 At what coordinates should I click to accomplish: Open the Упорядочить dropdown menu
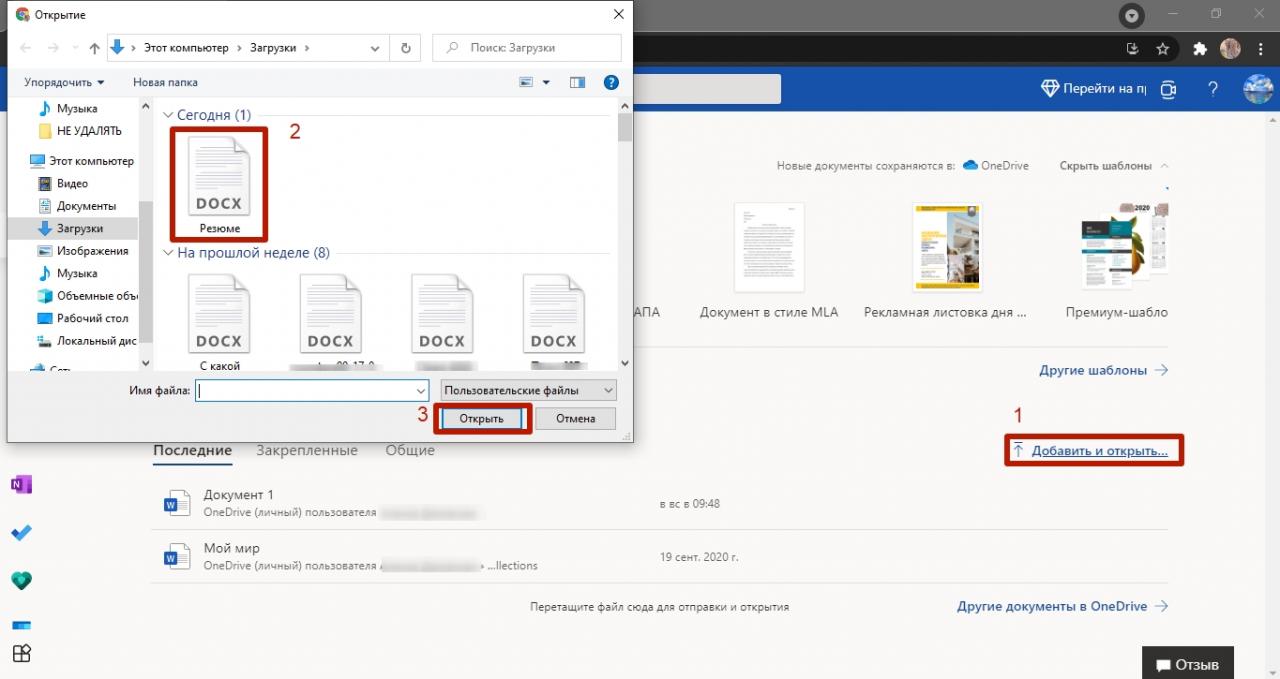coord(64,82)
